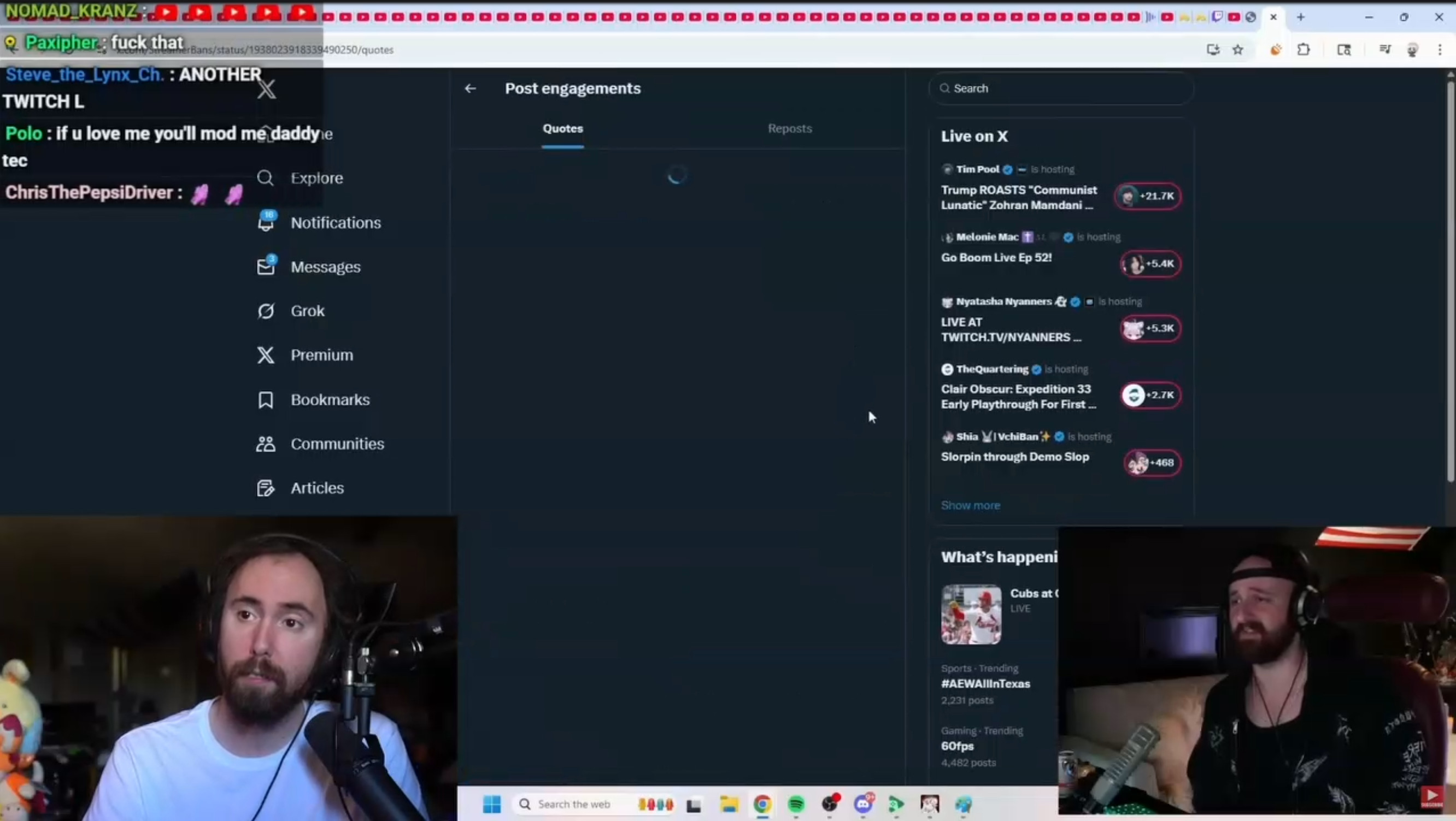Open Spotify from the taskbar

click(796, 804)
